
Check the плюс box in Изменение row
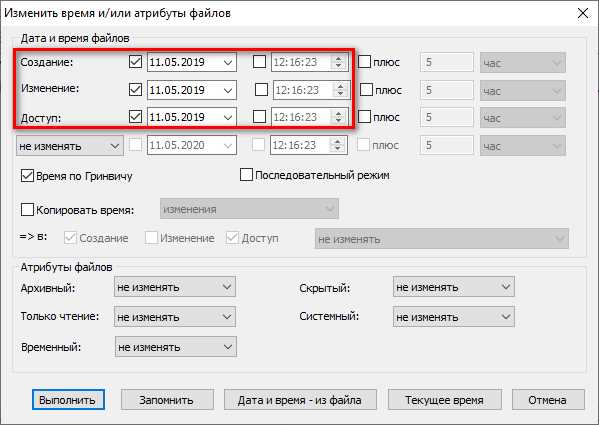(x=366, y=90)
